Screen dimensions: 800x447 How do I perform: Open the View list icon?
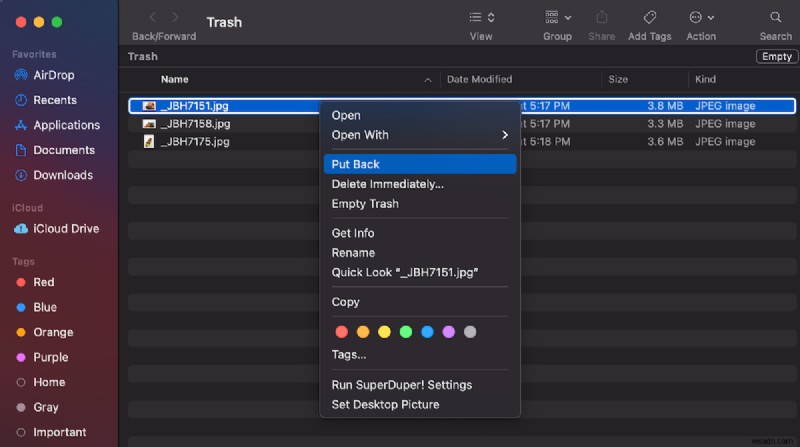pyautogui.click(x=476, y=17)
